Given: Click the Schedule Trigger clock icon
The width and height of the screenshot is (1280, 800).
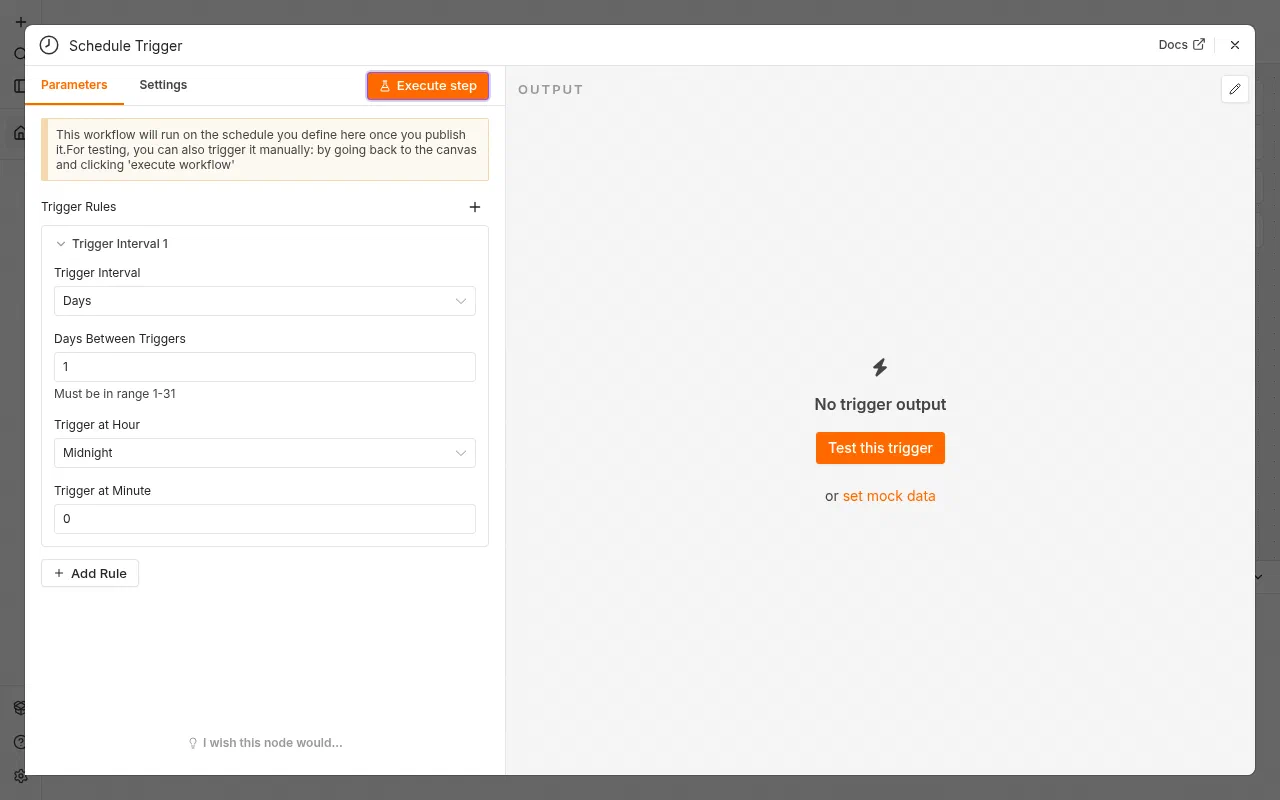Looking at the screenshot, I should (x=49, y=45).
